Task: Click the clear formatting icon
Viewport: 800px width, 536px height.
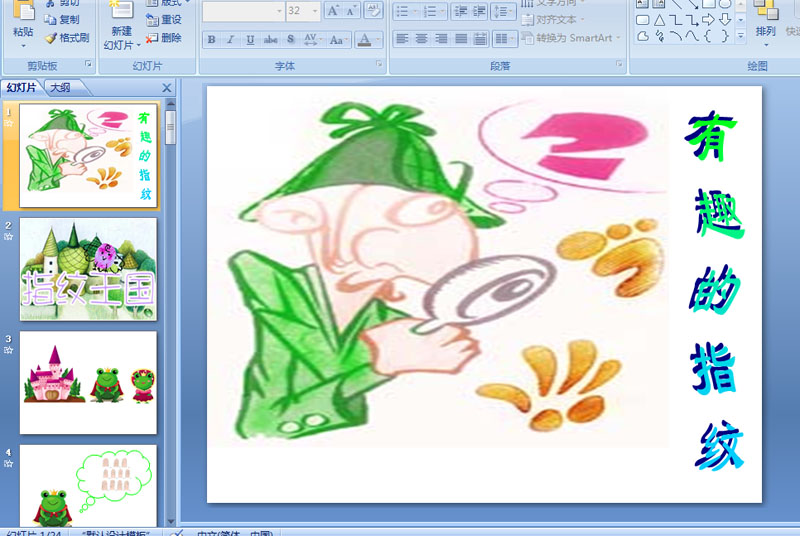Action: point(373,11)
